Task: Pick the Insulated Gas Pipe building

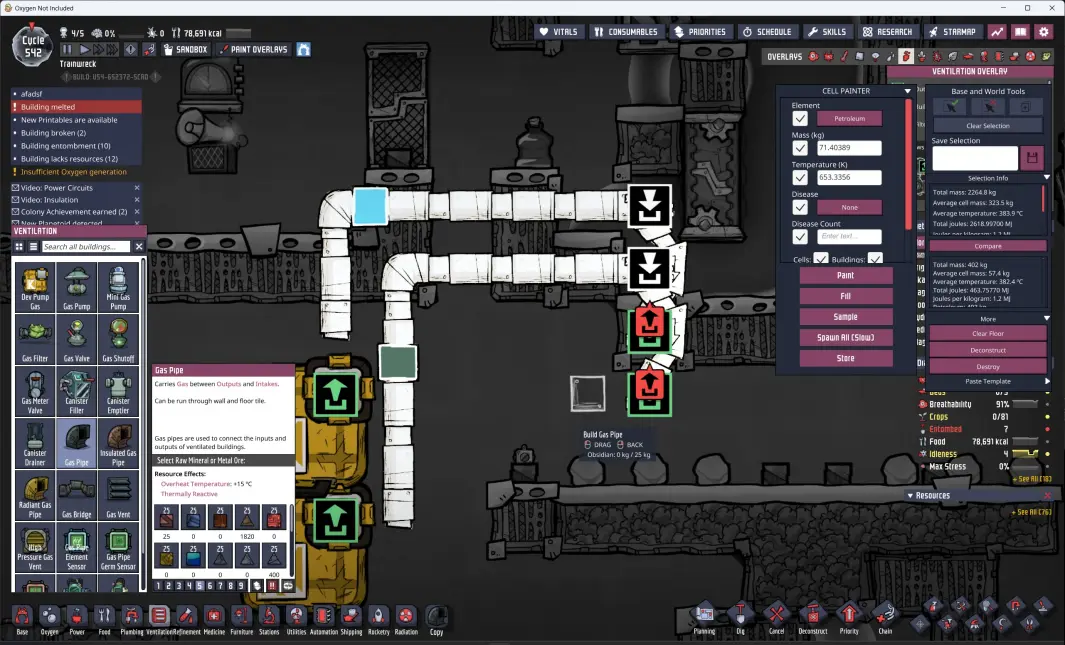Action: tap(118, 443)
